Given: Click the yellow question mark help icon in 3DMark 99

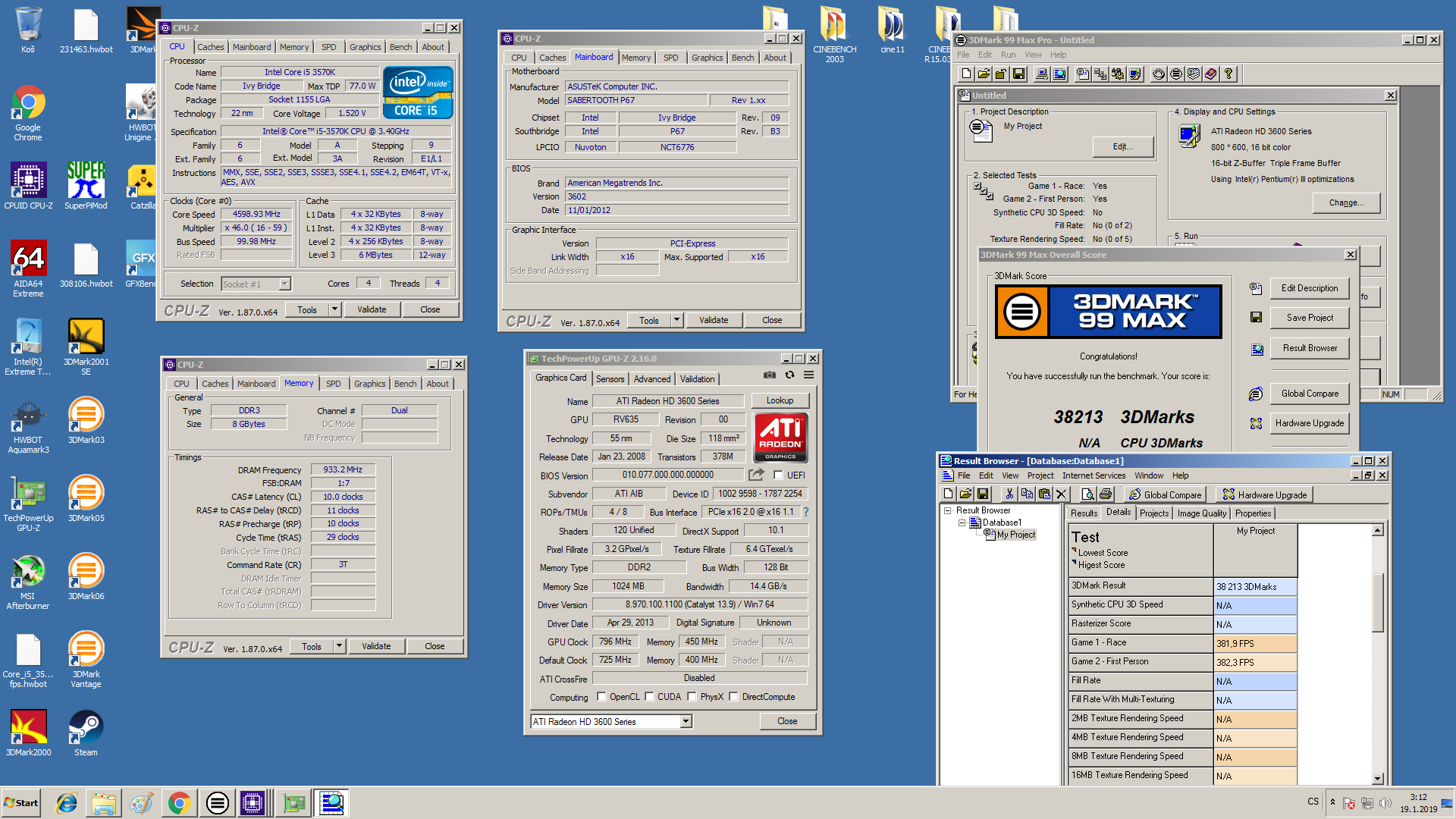Looking at the screenshot, I should tap(1228, 74).
